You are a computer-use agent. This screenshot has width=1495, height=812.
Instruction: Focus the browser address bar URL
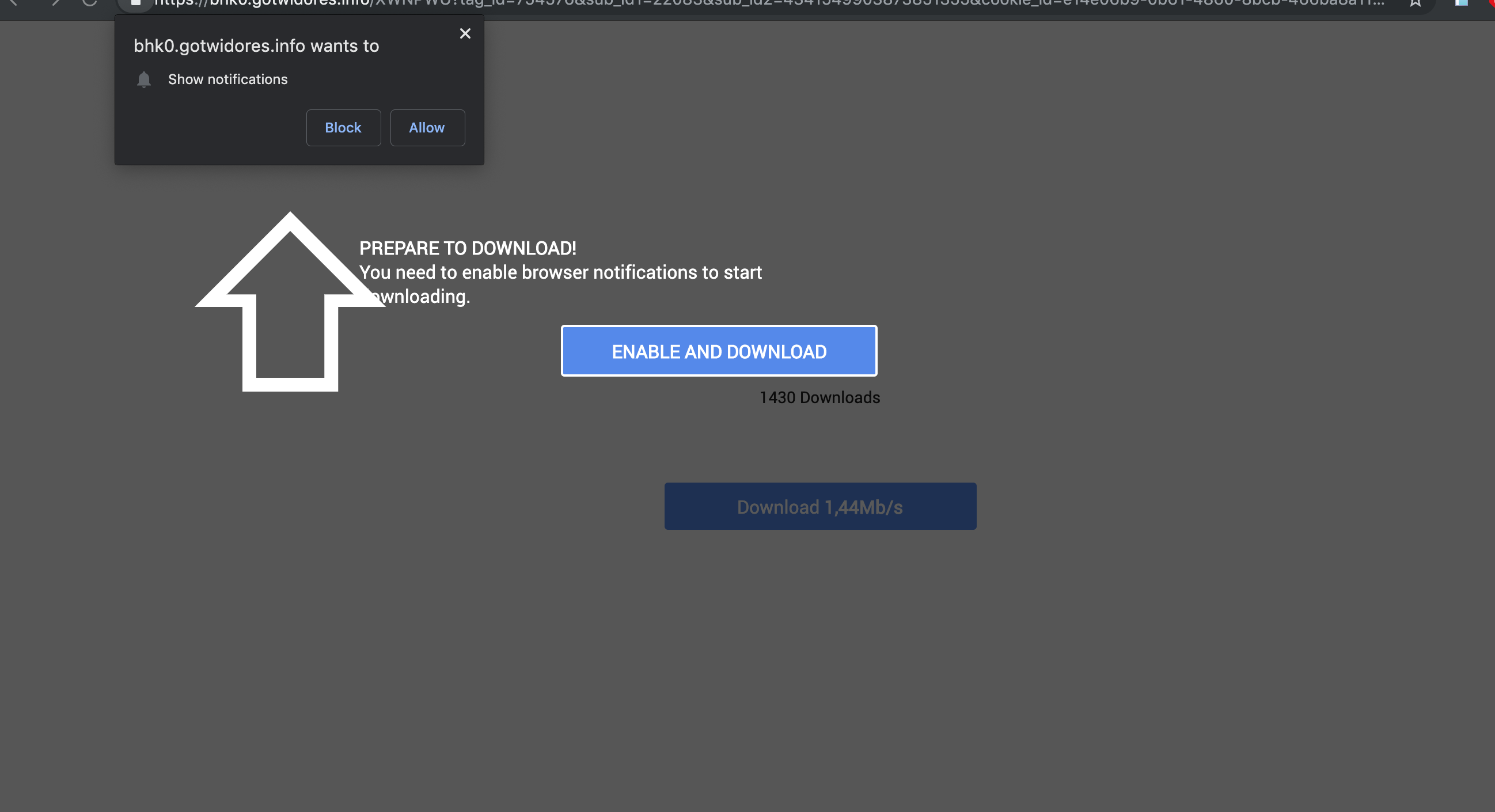[754, 3]
